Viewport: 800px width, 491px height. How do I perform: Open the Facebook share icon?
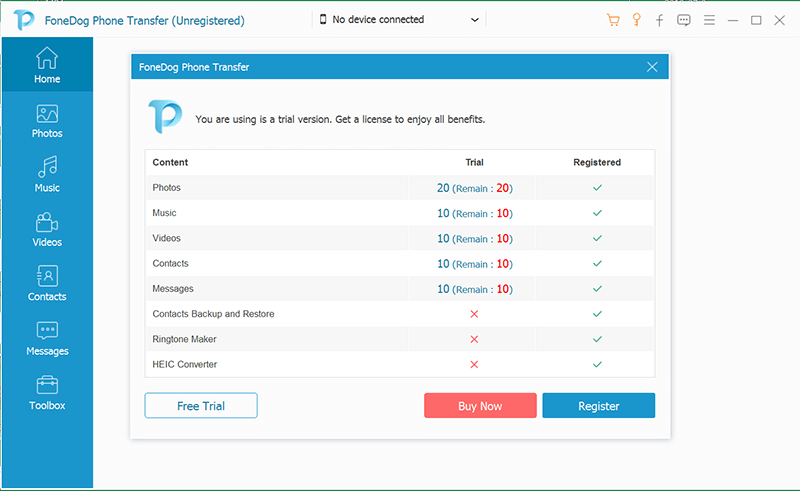(660, 20)
